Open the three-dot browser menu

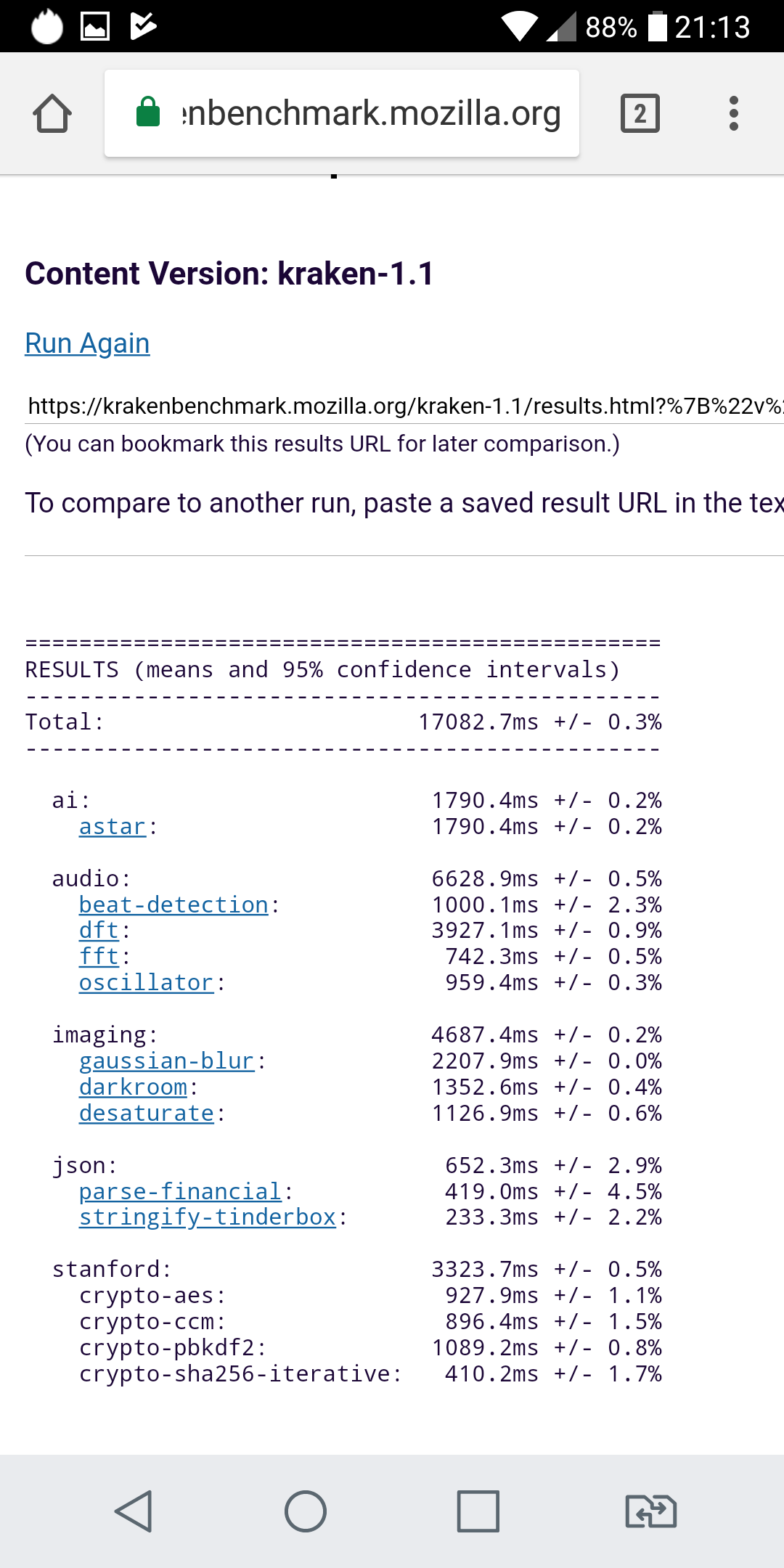733,114
